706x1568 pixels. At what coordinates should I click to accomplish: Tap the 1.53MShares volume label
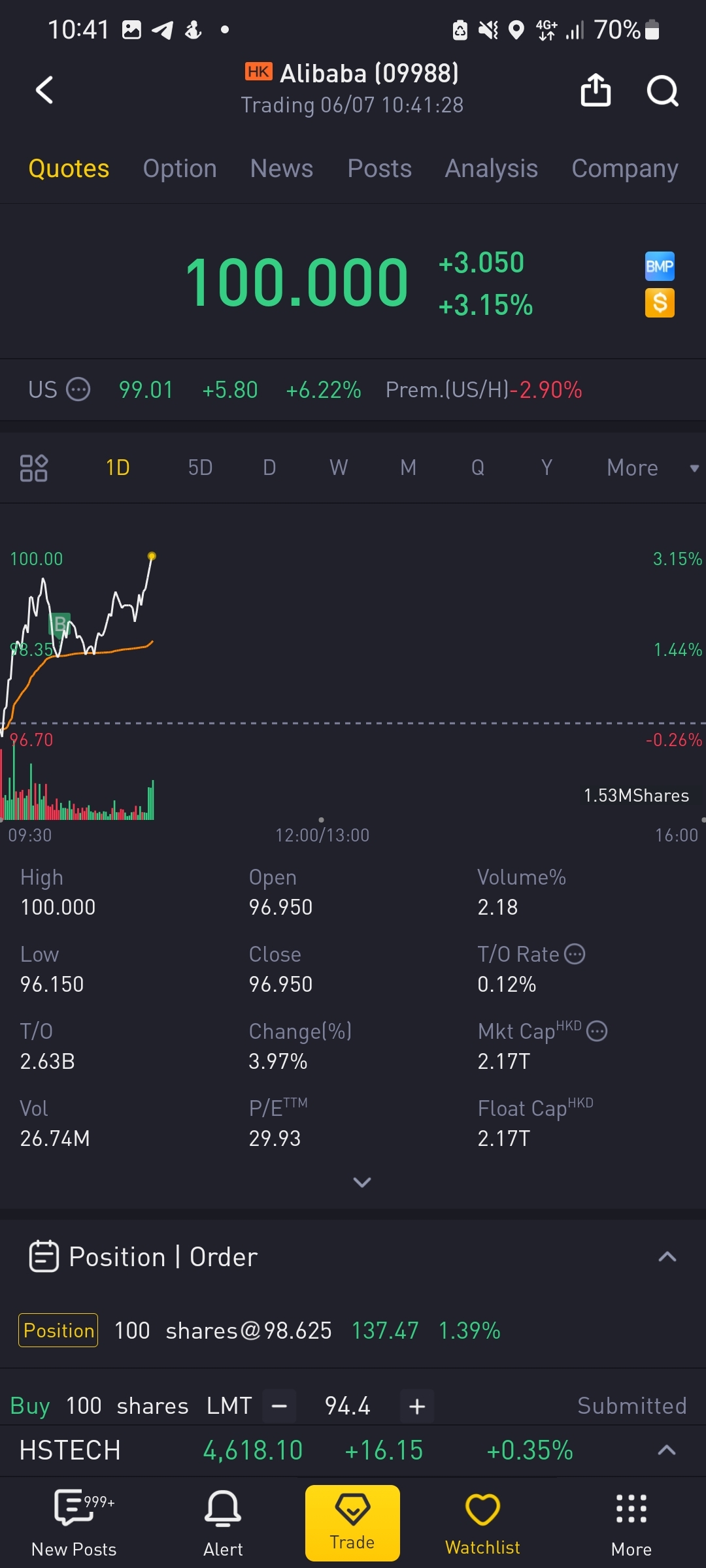pos(636,795)
